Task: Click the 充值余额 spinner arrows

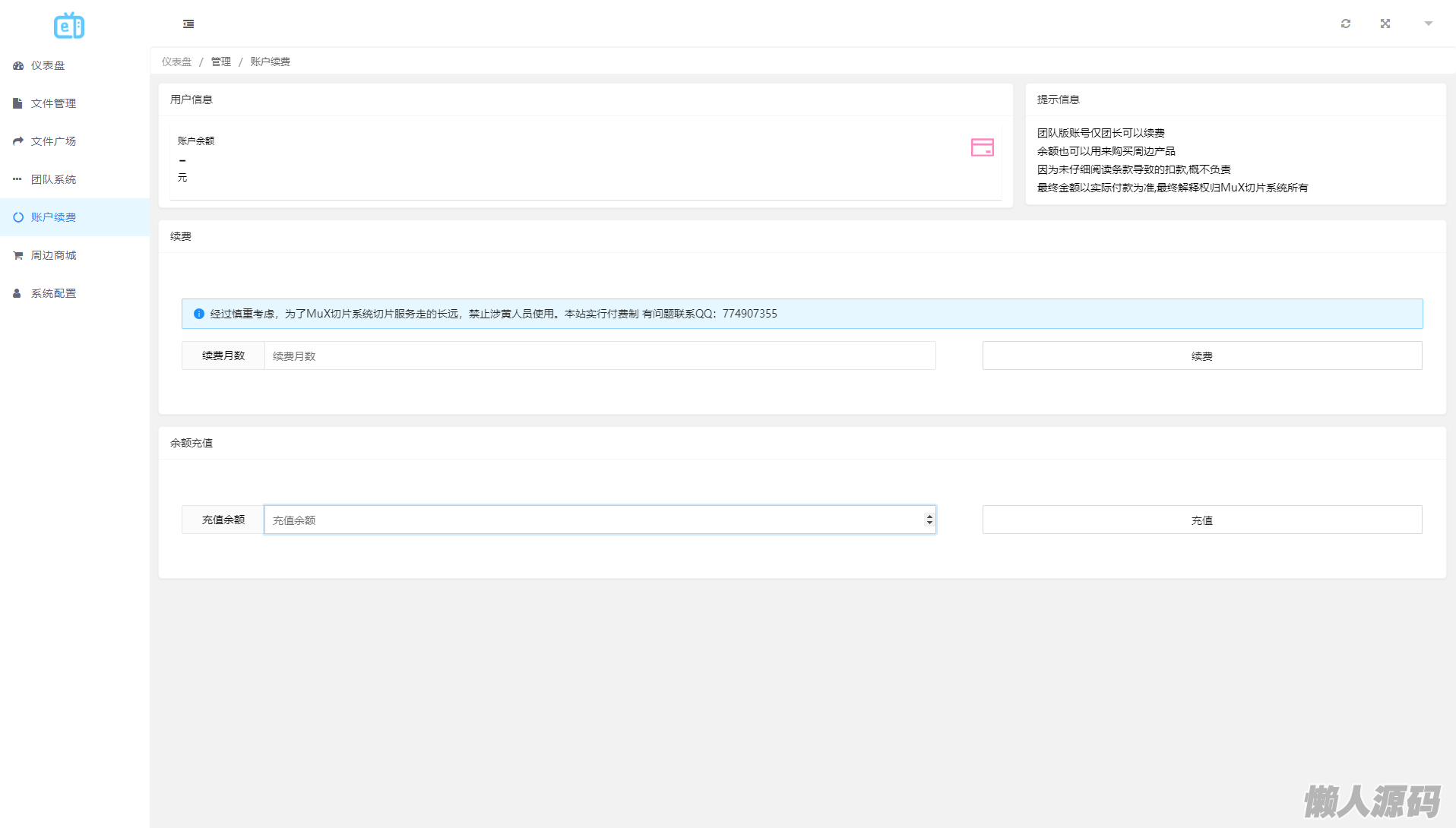Action: pos(929,520)
